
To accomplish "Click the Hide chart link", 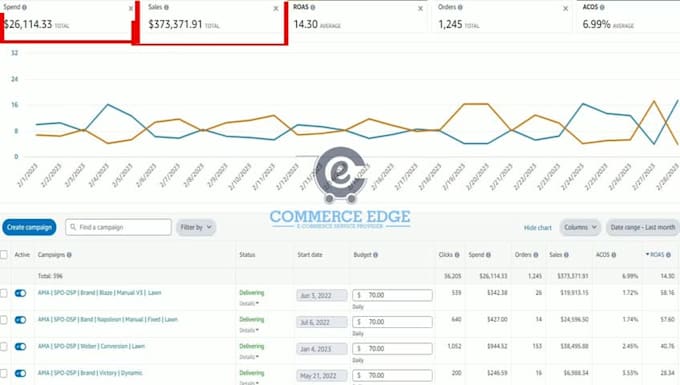I will [538, 228].
